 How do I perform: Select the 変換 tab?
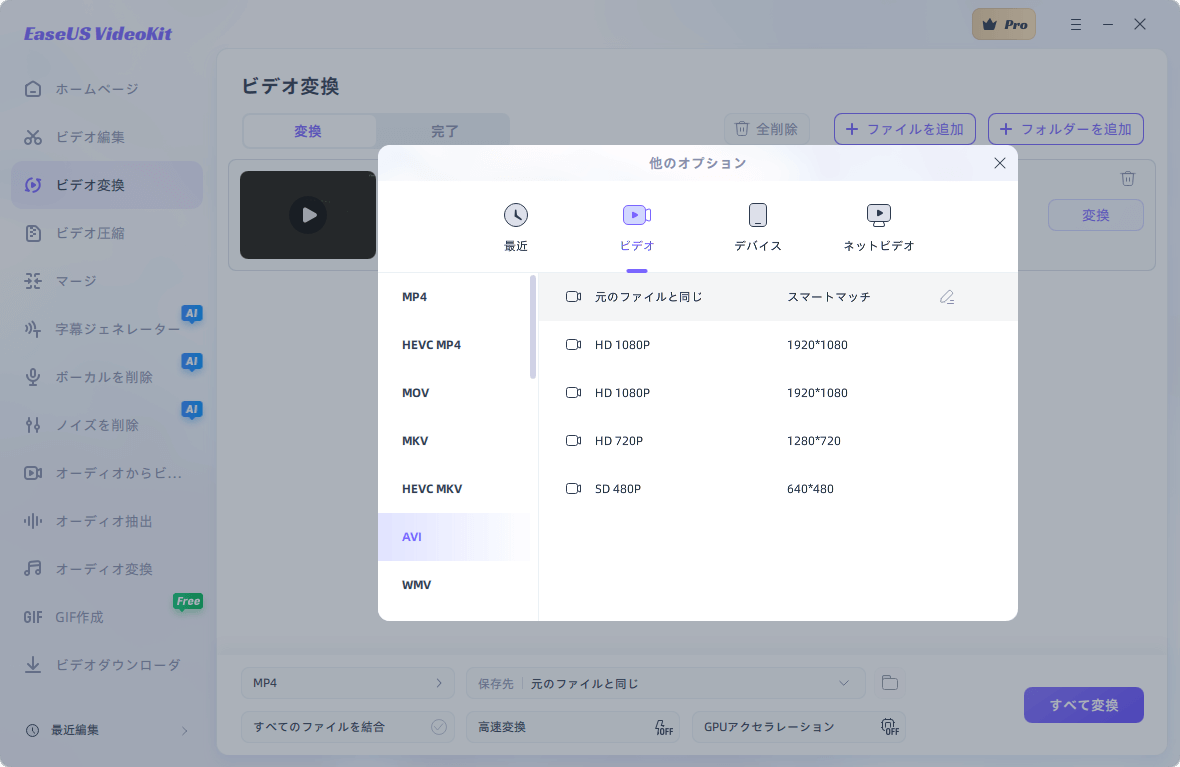point(309,131)
